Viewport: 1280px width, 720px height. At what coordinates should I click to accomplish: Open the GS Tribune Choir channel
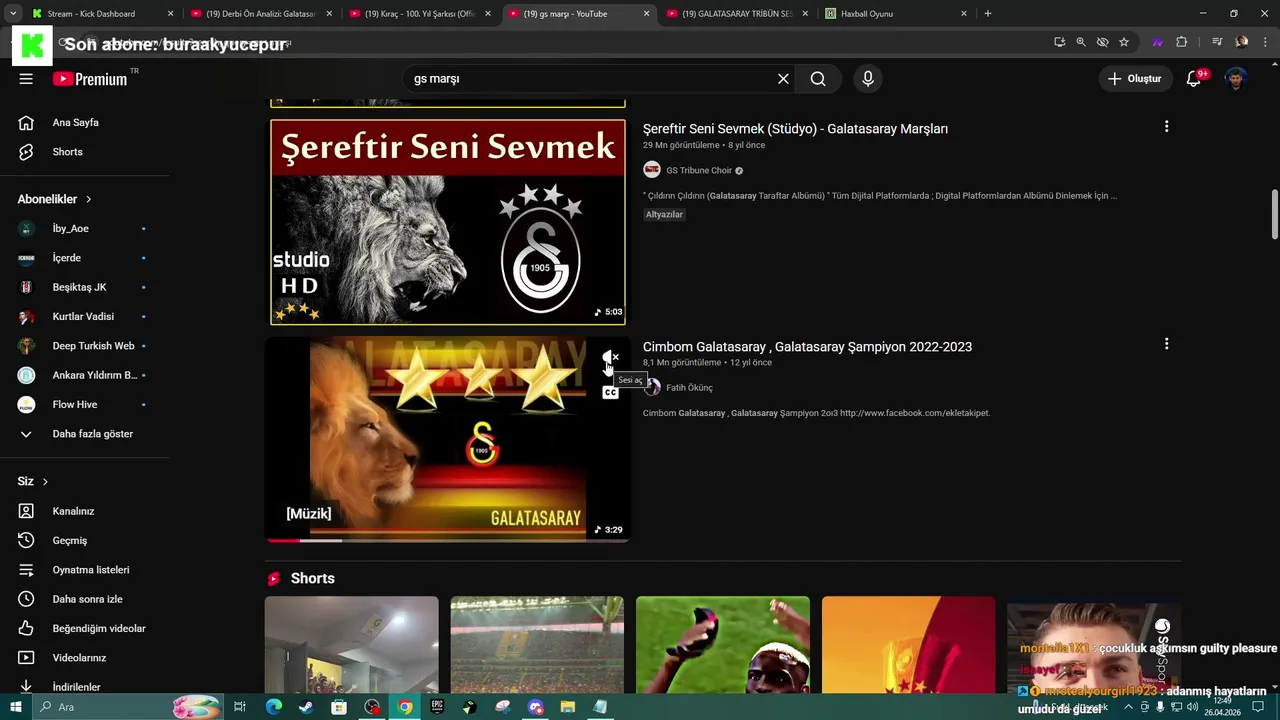(x=699, y=170)
